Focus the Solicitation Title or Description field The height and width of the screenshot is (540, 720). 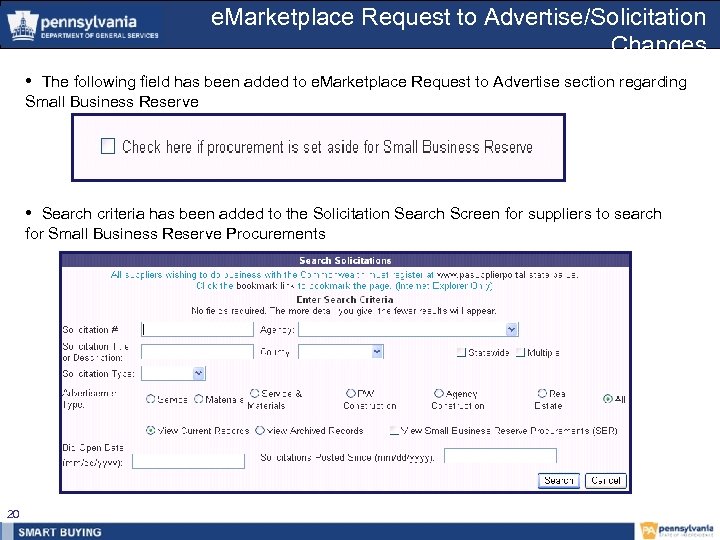click(197, 351)
